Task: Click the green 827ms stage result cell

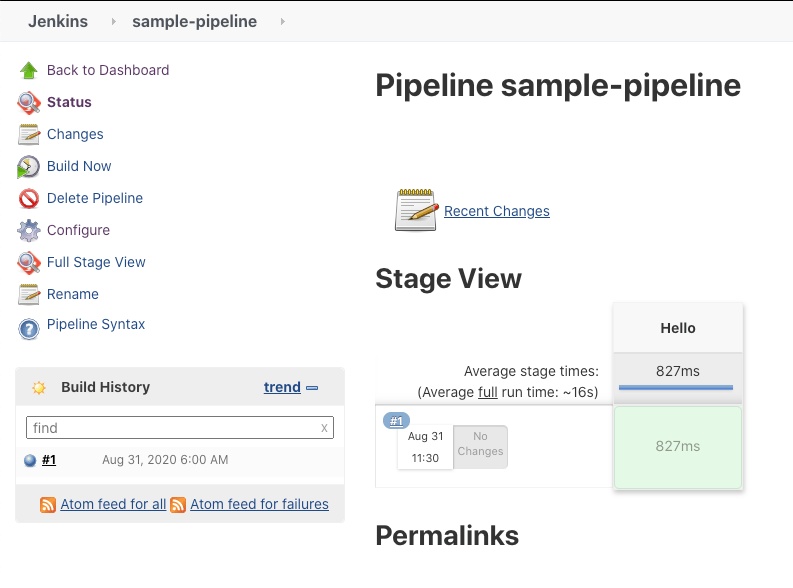Action: pyautogui.click(x=678, y=447)
